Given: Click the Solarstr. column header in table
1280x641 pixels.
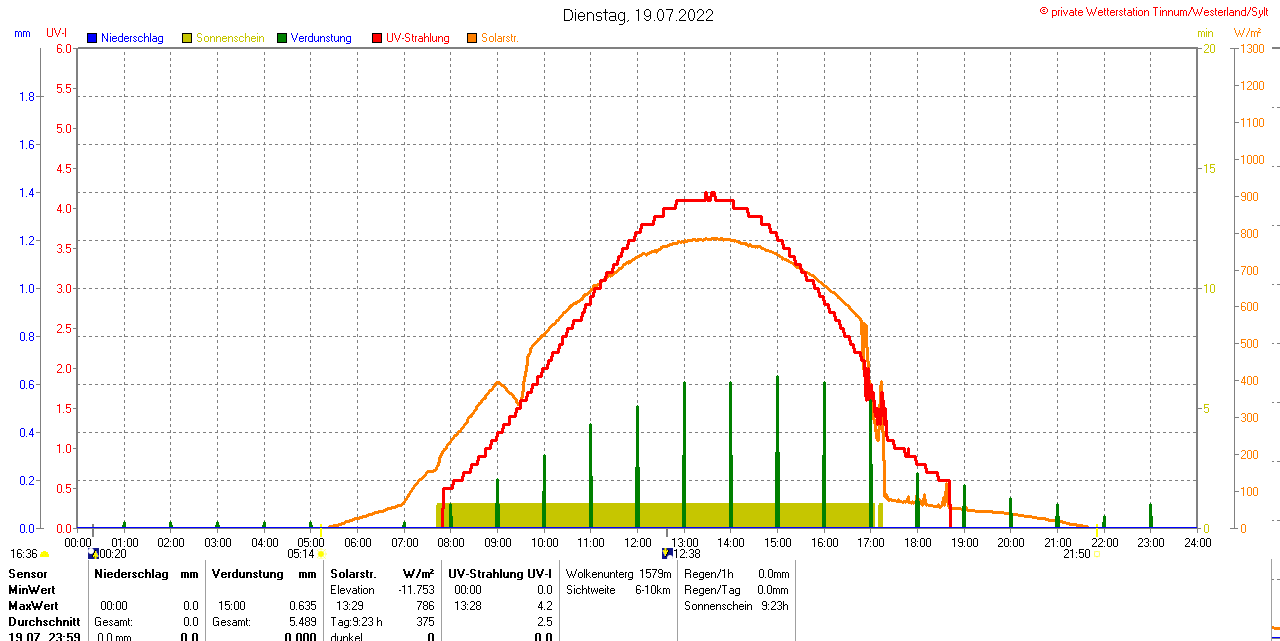Looking at the screenshot, I should [x=352, y=574].
